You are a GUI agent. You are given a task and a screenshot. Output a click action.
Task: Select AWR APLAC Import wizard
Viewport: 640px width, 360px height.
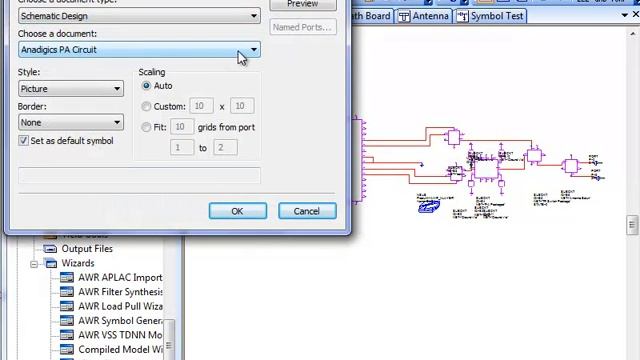coord(120,278)
